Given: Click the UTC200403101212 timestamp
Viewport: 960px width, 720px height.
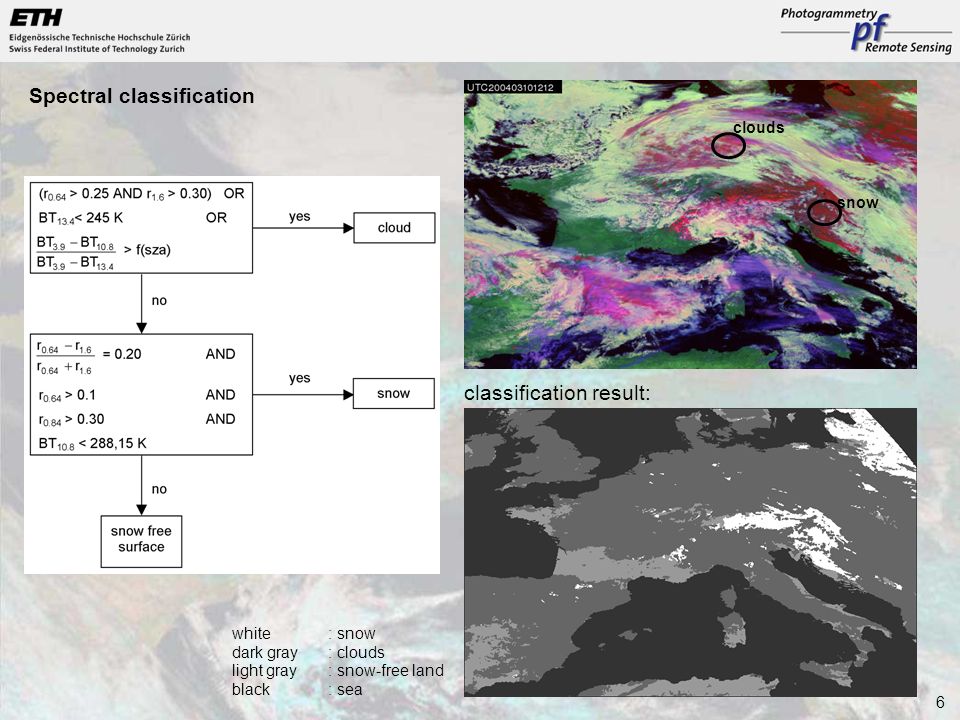Looking at the screenshot, I should coord(511,88).
